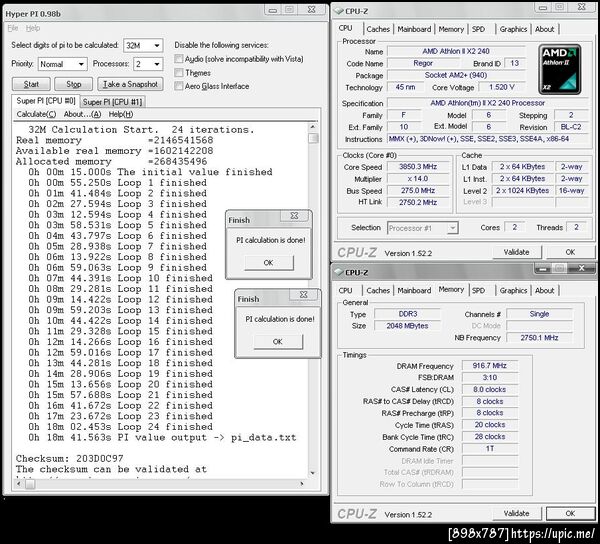
Task: Select About tab in top CPU-Z
Action: [544, 29]
